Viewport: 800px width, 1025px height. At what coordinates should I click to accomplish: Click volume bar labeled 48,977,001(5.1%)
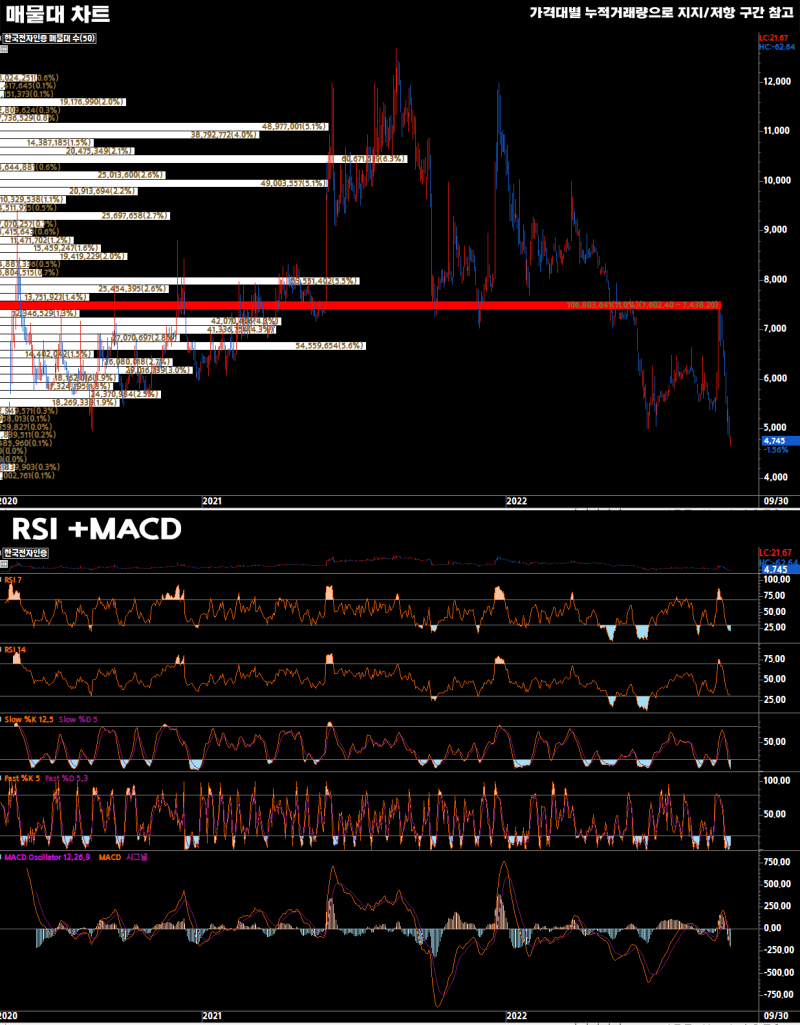tap(164, 126)
